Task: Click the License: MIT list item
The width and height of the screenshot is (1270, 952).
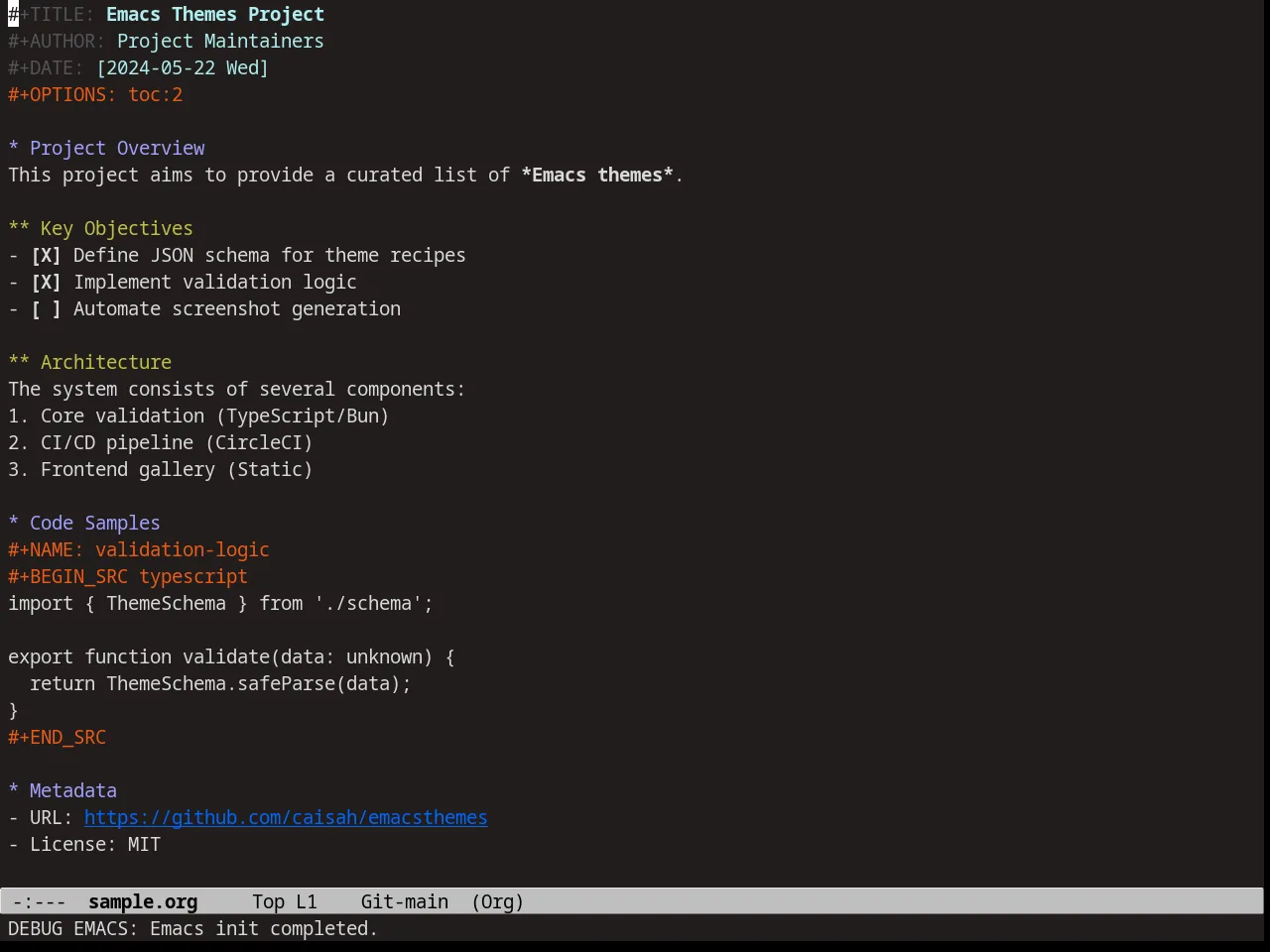Action: (x=84, y=845)
